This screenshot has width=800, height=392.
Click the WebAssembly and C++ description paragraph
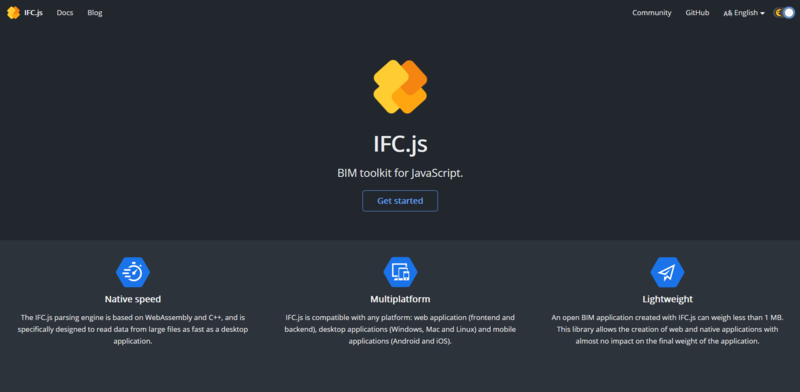coord(133,329)
